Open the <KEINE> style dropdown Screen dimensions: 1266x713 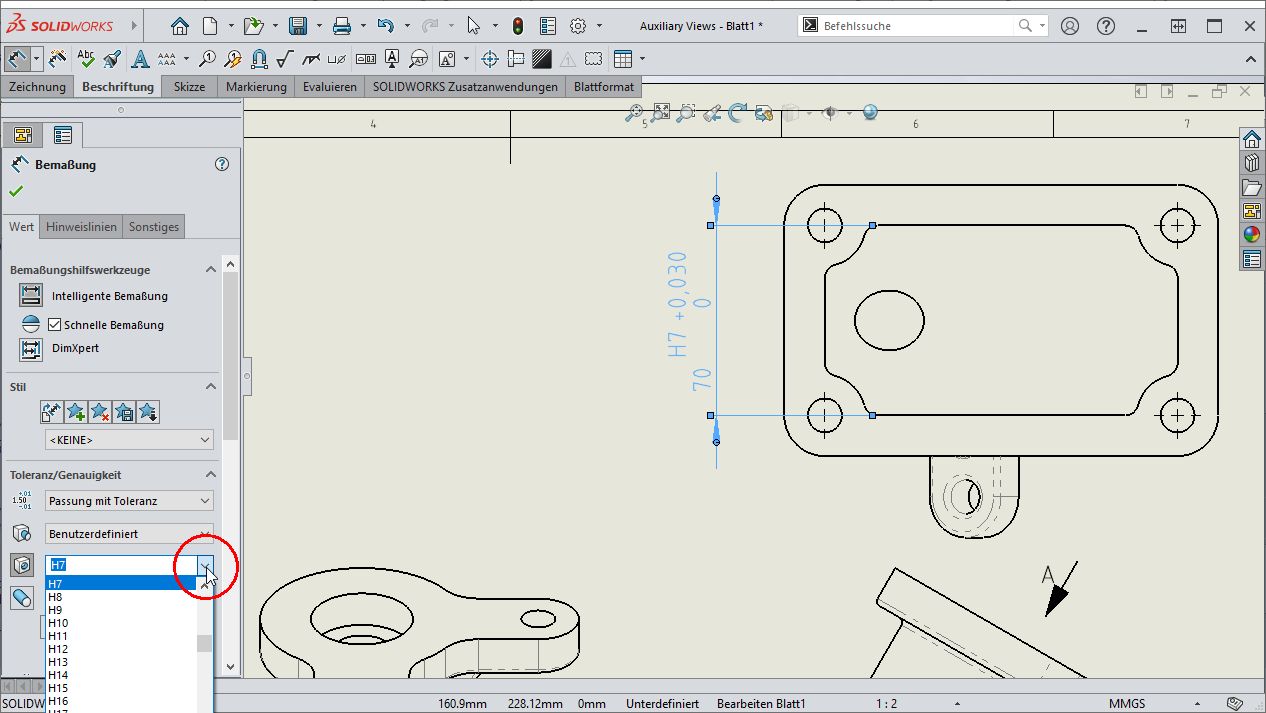[129, 440]
